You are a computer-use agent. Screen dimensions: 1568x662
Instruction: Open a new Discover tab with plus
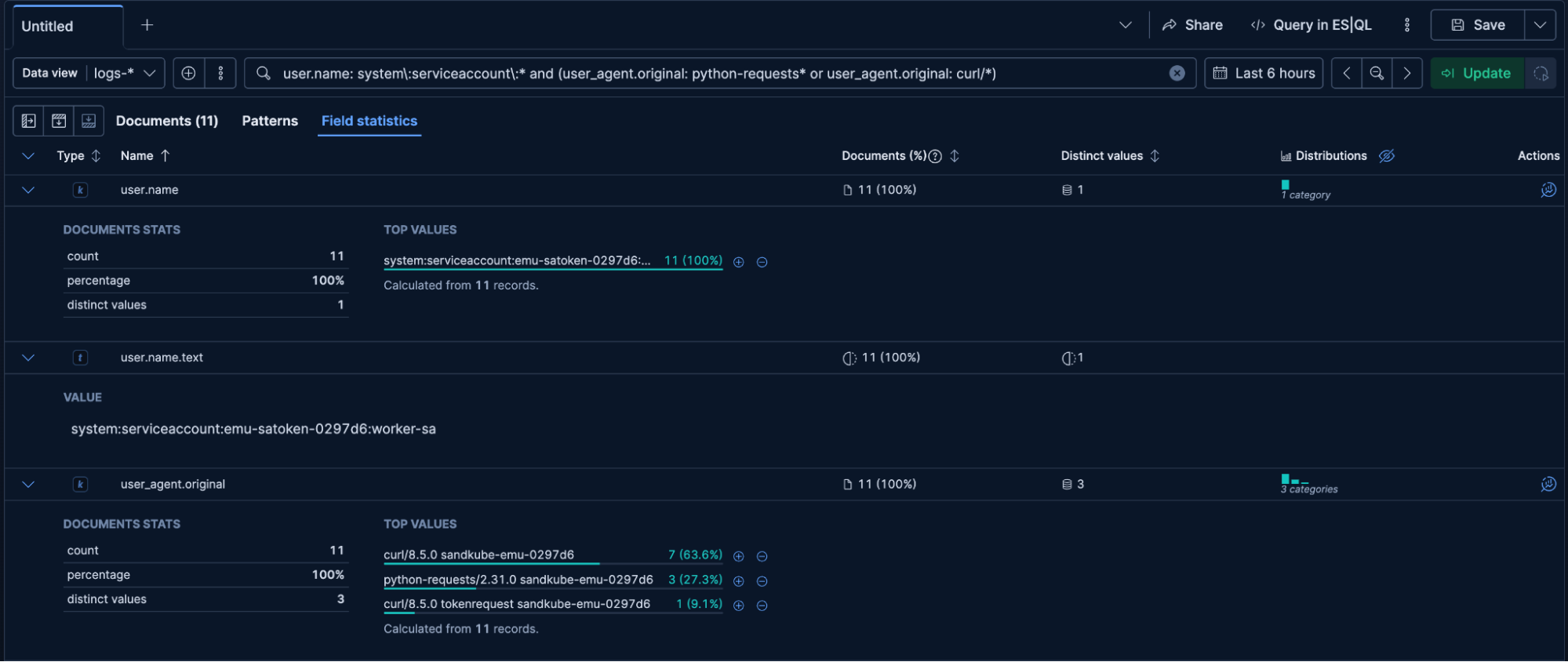pos(147,25)
